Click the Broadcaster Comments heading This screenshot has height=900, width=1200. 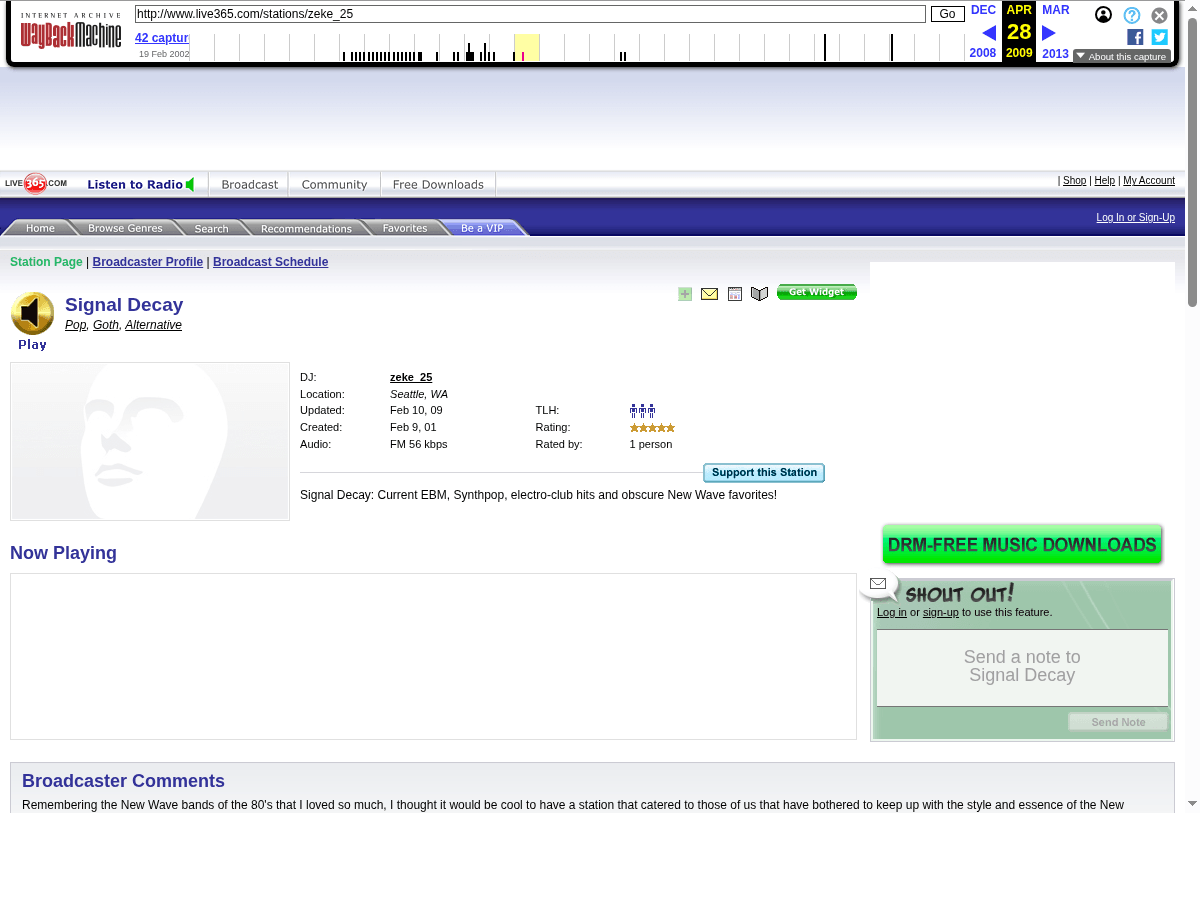[123, 781]
